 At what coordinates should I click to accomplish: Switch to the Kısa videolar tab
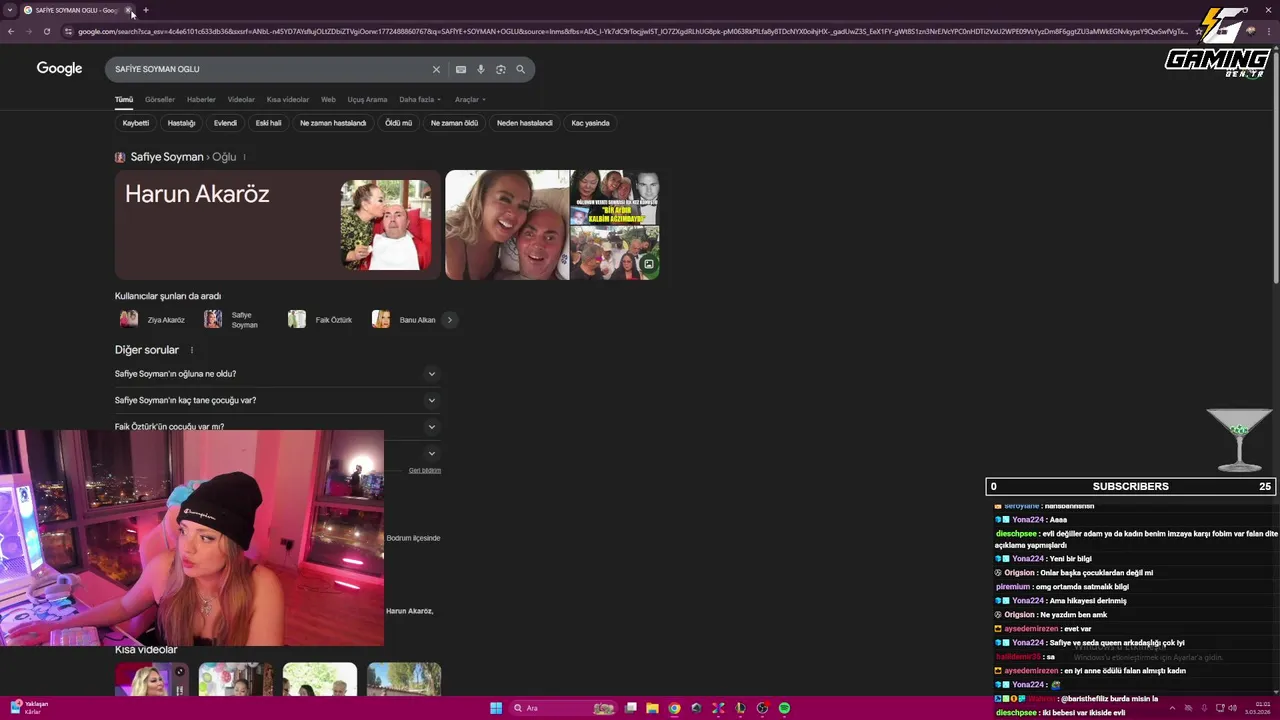288,99
